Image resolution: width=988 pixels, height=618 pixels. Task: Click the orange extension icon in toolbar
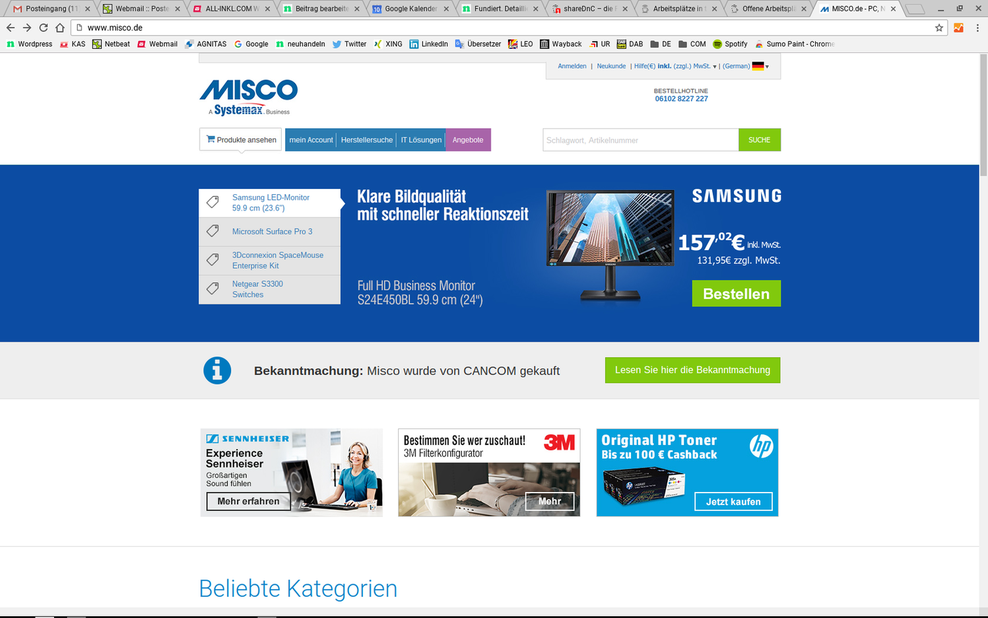click(x=958, y=28)
